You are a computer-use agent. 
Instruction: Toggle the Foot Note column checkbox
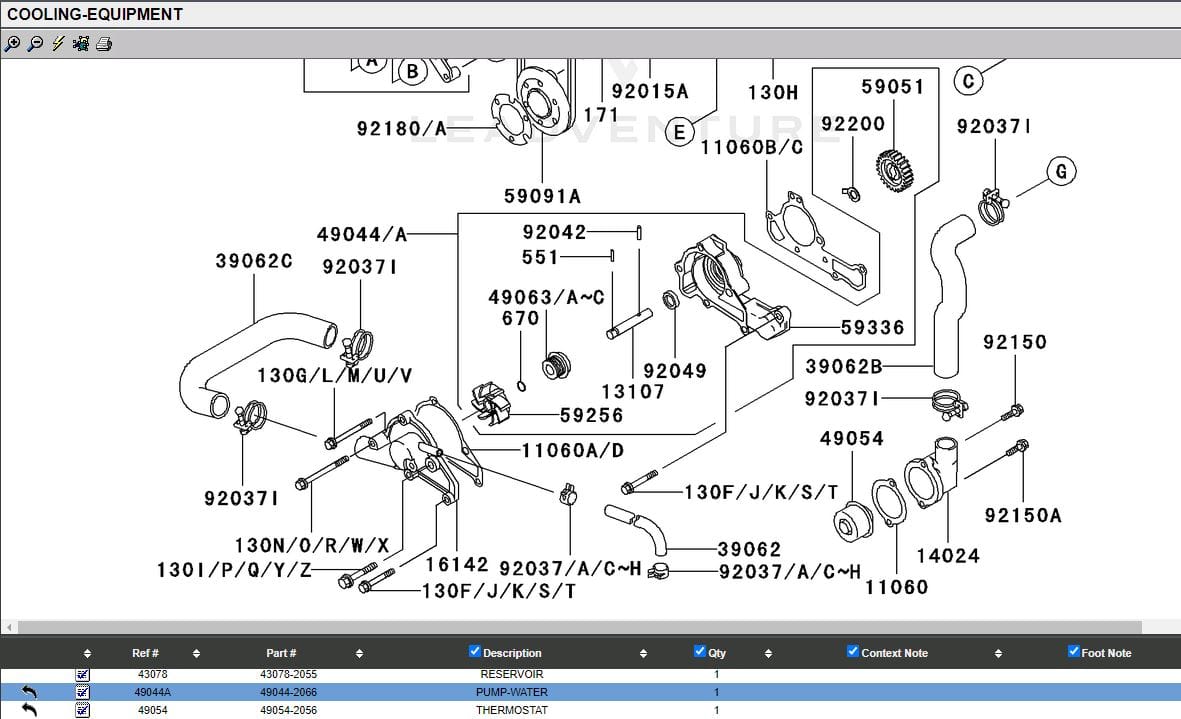[1074, 652]
